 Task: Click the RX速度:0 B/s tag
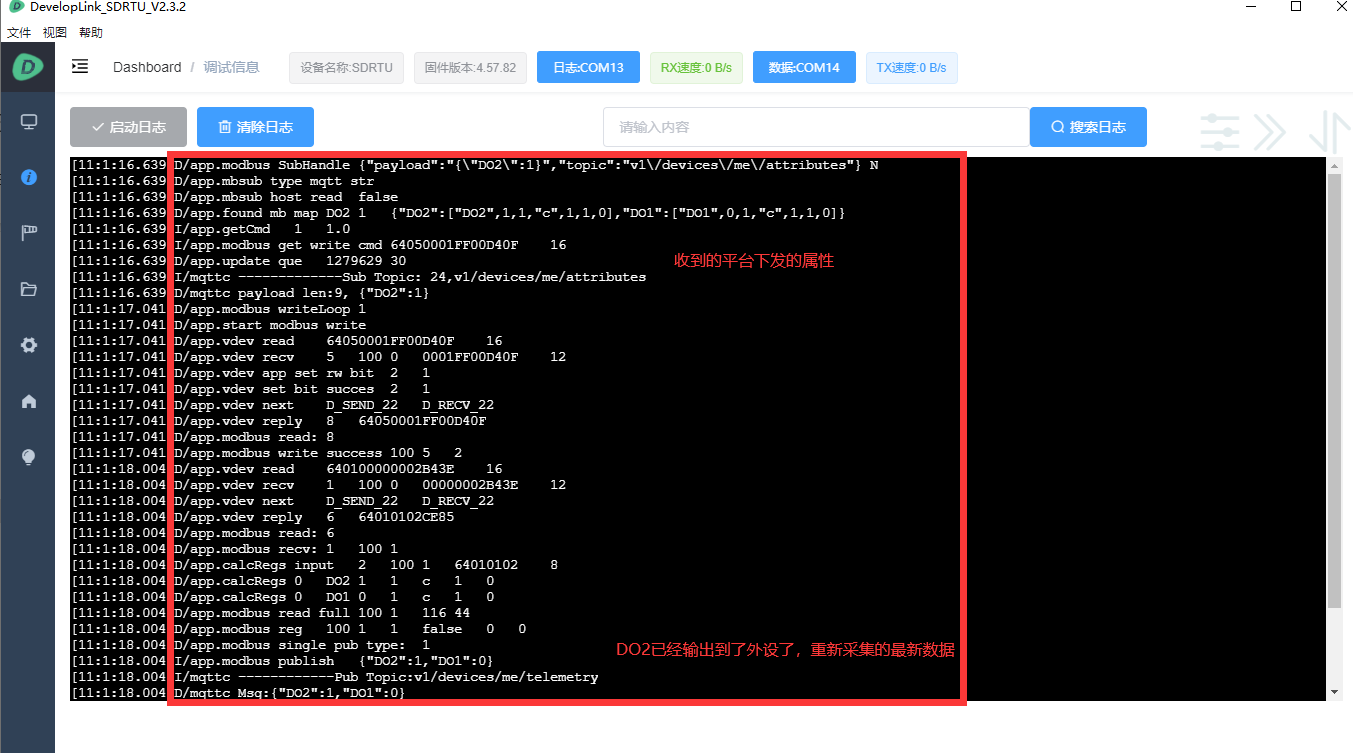click(696, 68)
